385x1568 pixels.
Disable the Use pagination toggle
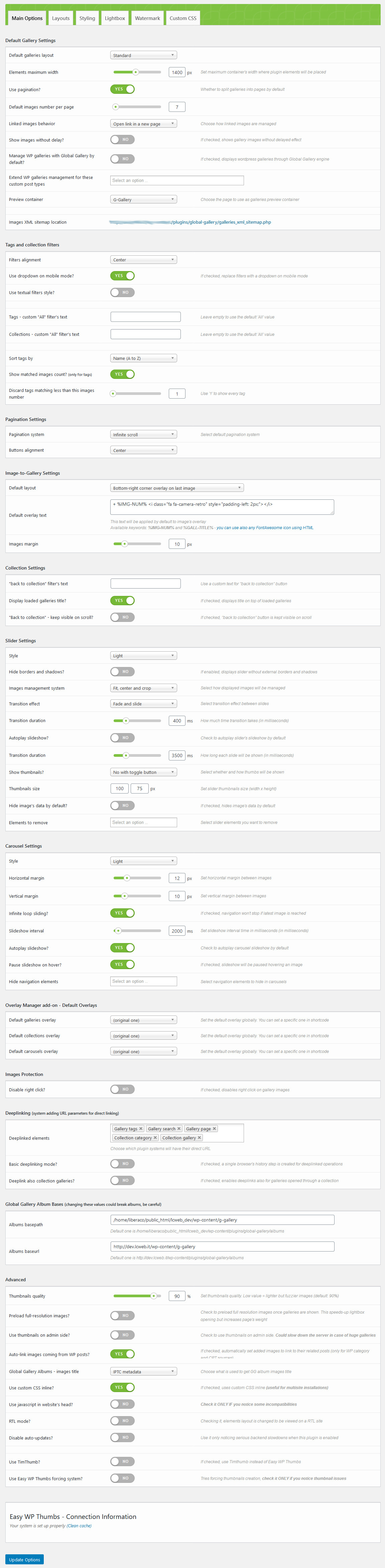[122, 89]
